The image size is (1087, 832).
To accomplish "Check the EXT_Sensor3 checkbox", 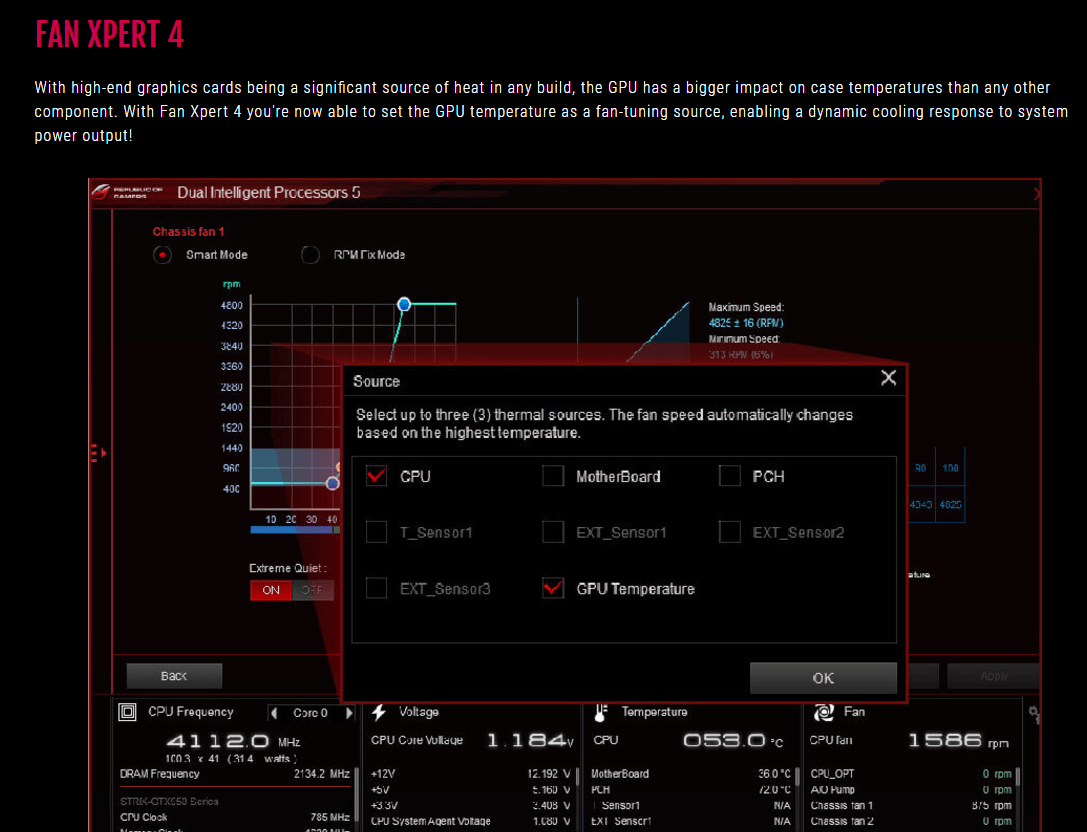I will pos(376,589).
